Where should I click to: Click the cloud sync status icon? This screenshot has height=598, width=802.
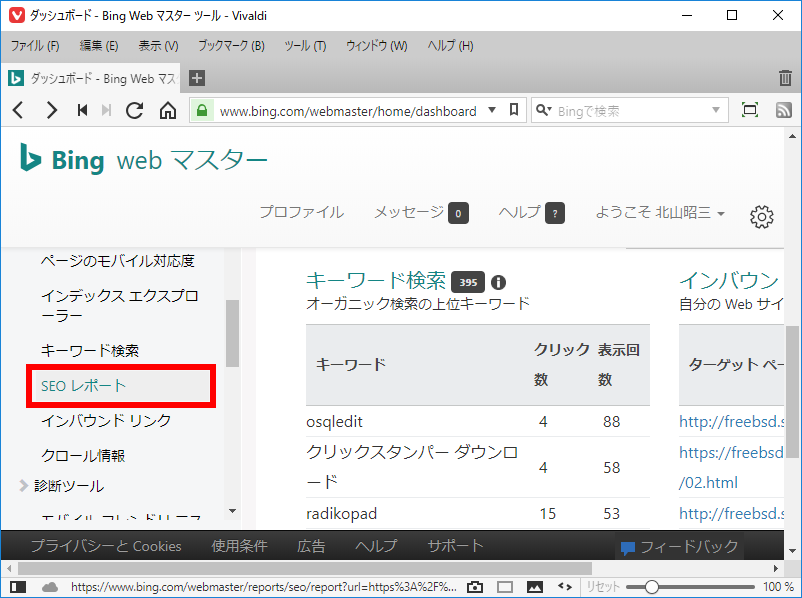50,587
